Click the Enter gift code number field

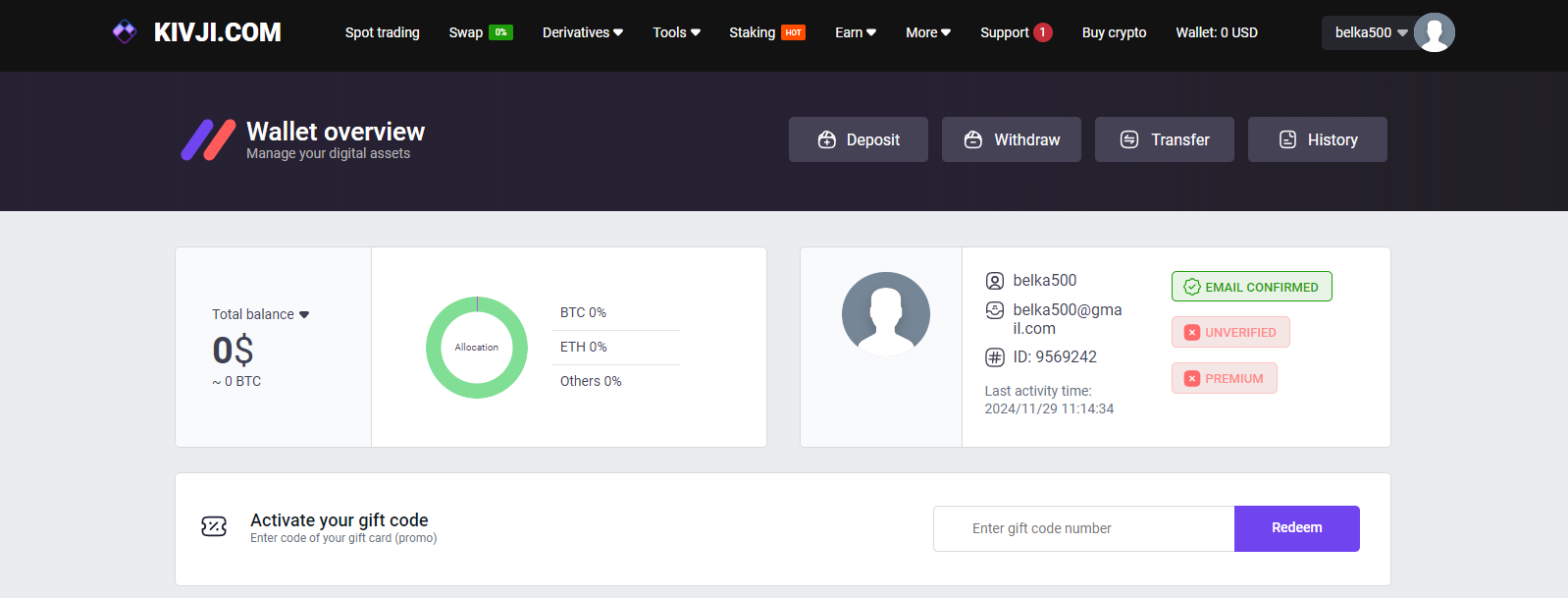pos(1083,528)
